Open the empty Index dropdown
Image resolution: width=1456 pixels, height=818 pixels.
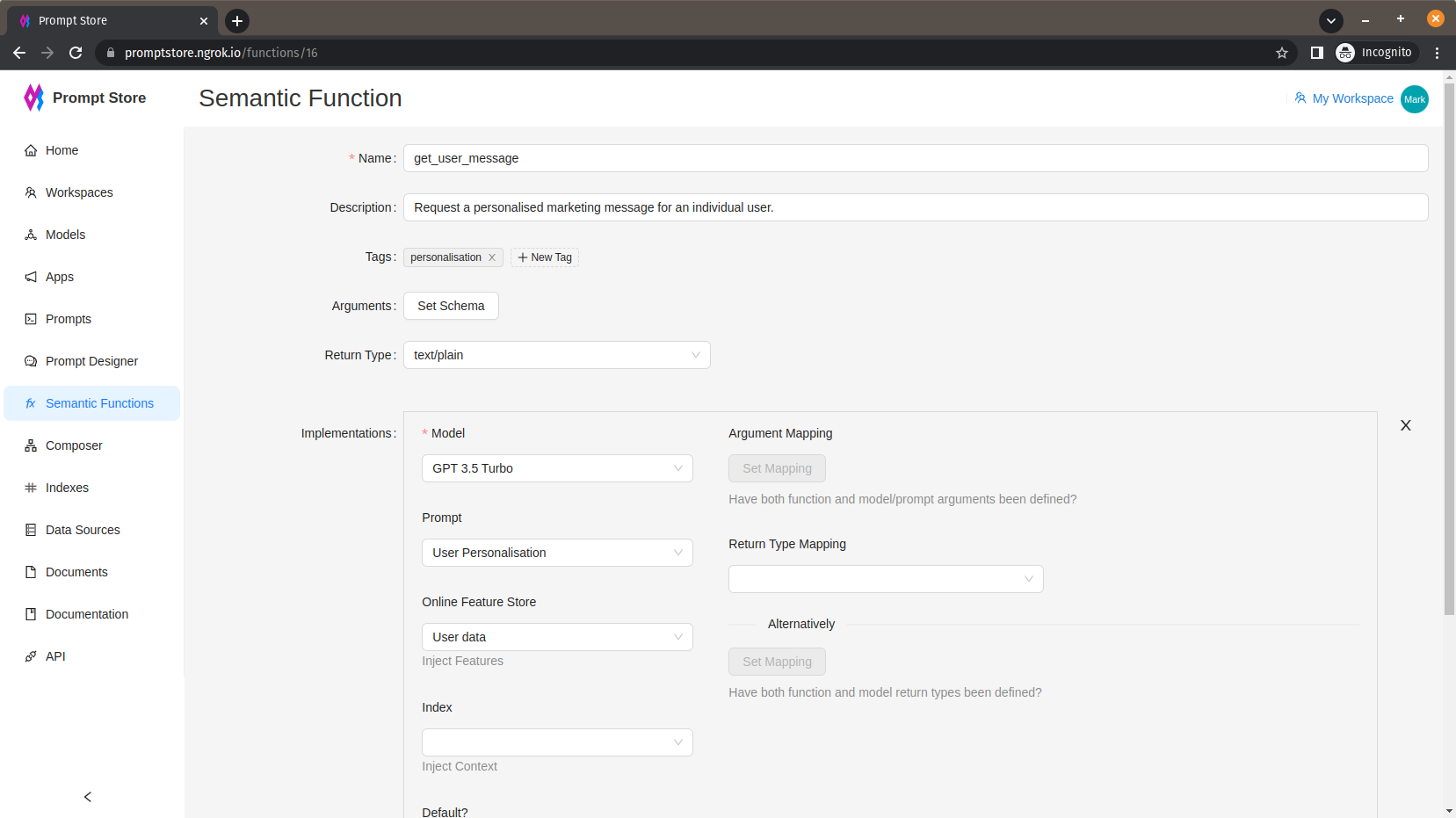pos(557,742)
